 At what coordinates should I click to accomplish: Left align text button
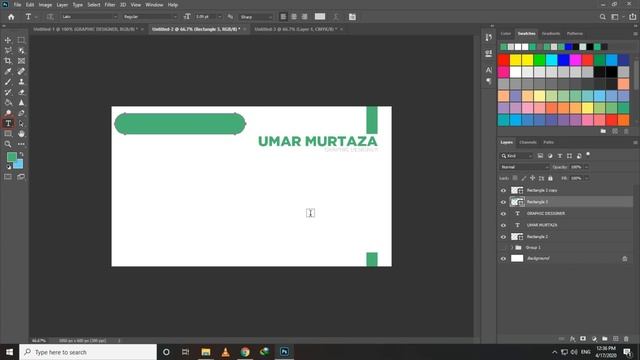click(x=283, y=17)
